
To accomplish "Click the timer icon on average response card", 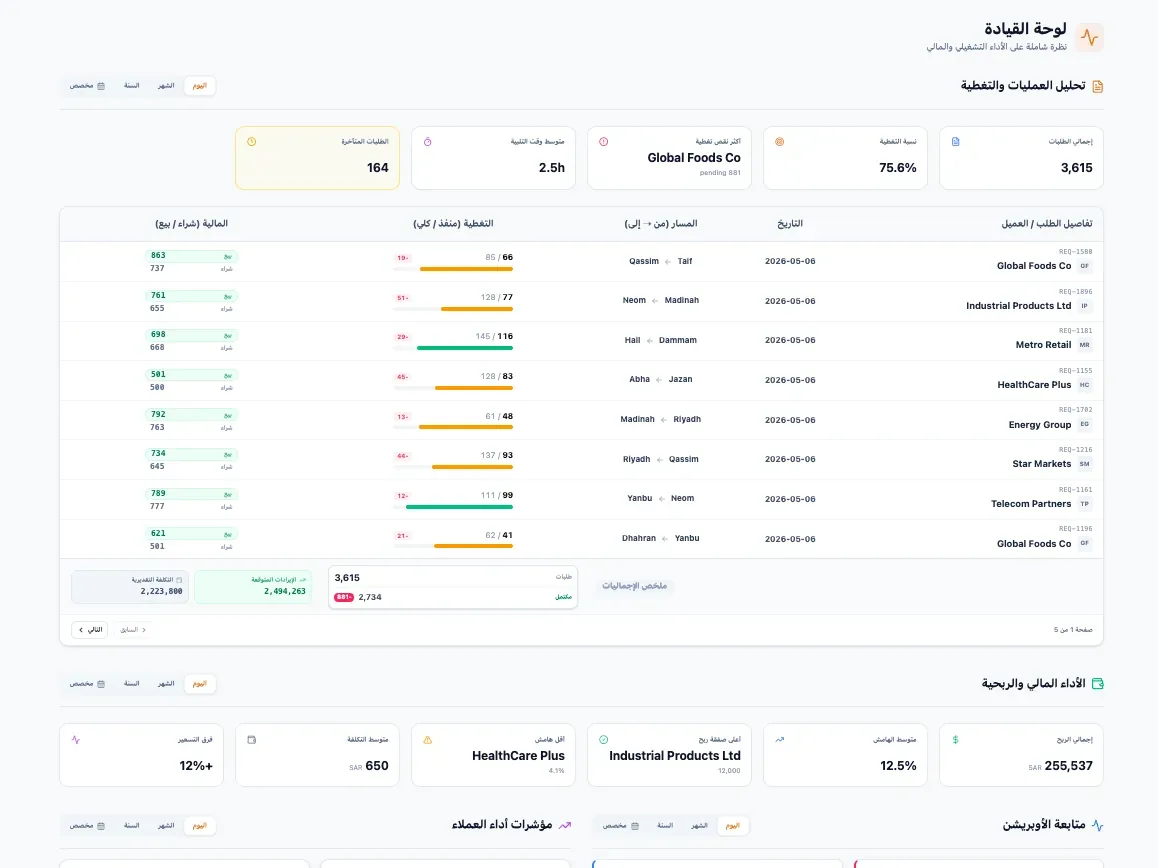I will 428,142.
